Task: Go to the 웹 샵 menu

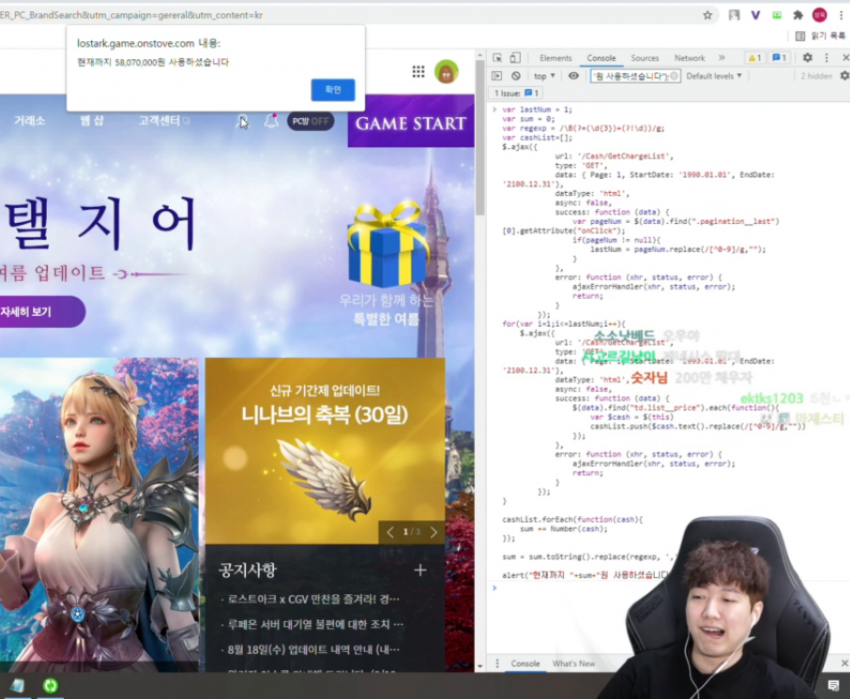Action: [92, 120]
